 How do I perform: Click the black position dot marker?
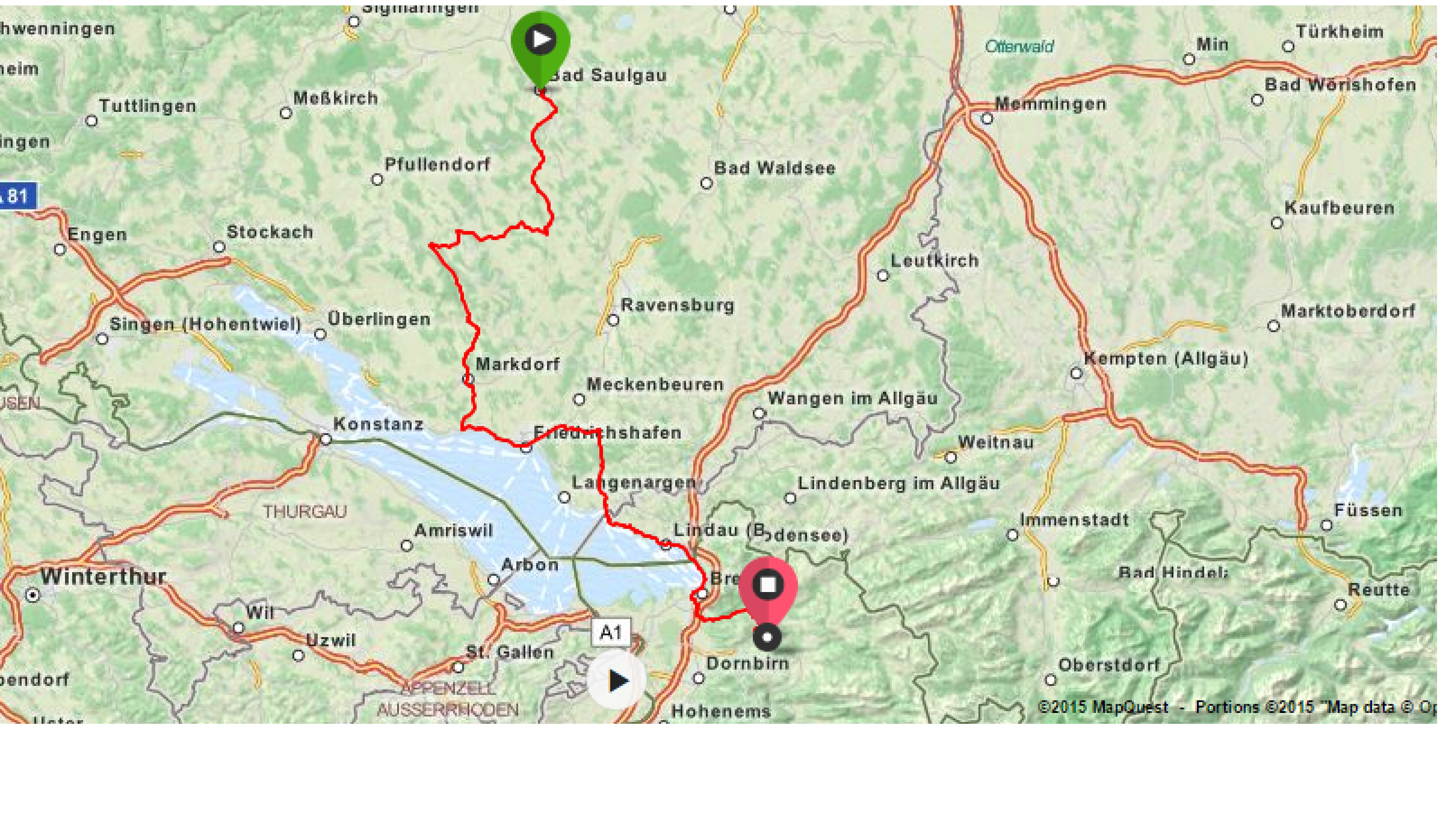(x=767, y=637)
